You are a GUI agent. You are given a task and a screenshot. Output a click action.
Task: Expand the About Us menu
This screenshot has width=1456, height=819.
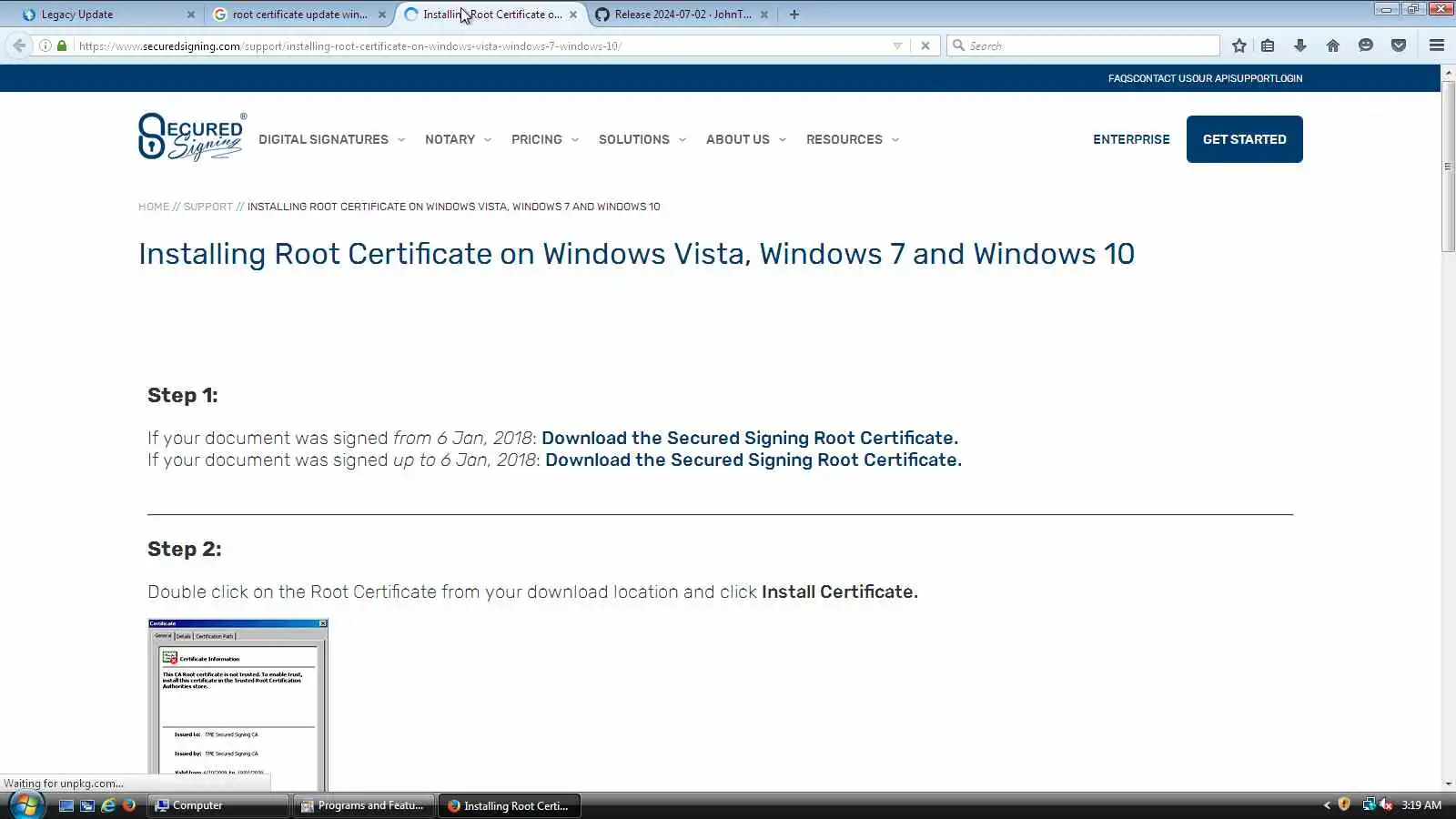(x=746, y=139)
